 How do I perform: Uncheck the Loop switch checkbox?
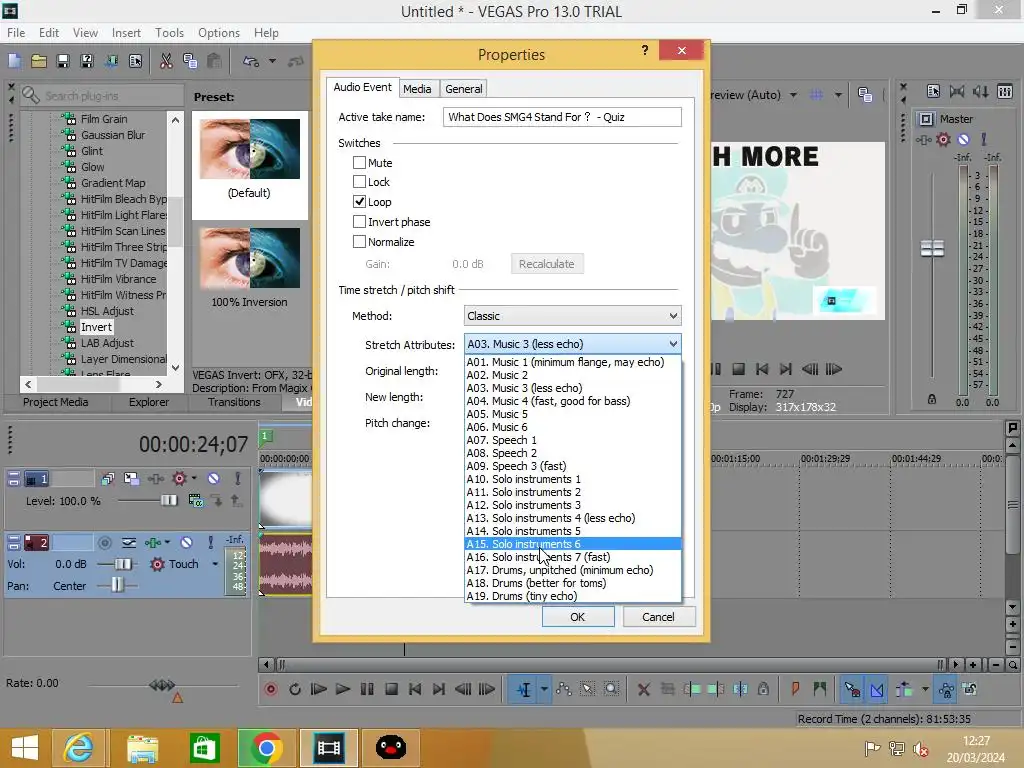[x=359, y=202]
